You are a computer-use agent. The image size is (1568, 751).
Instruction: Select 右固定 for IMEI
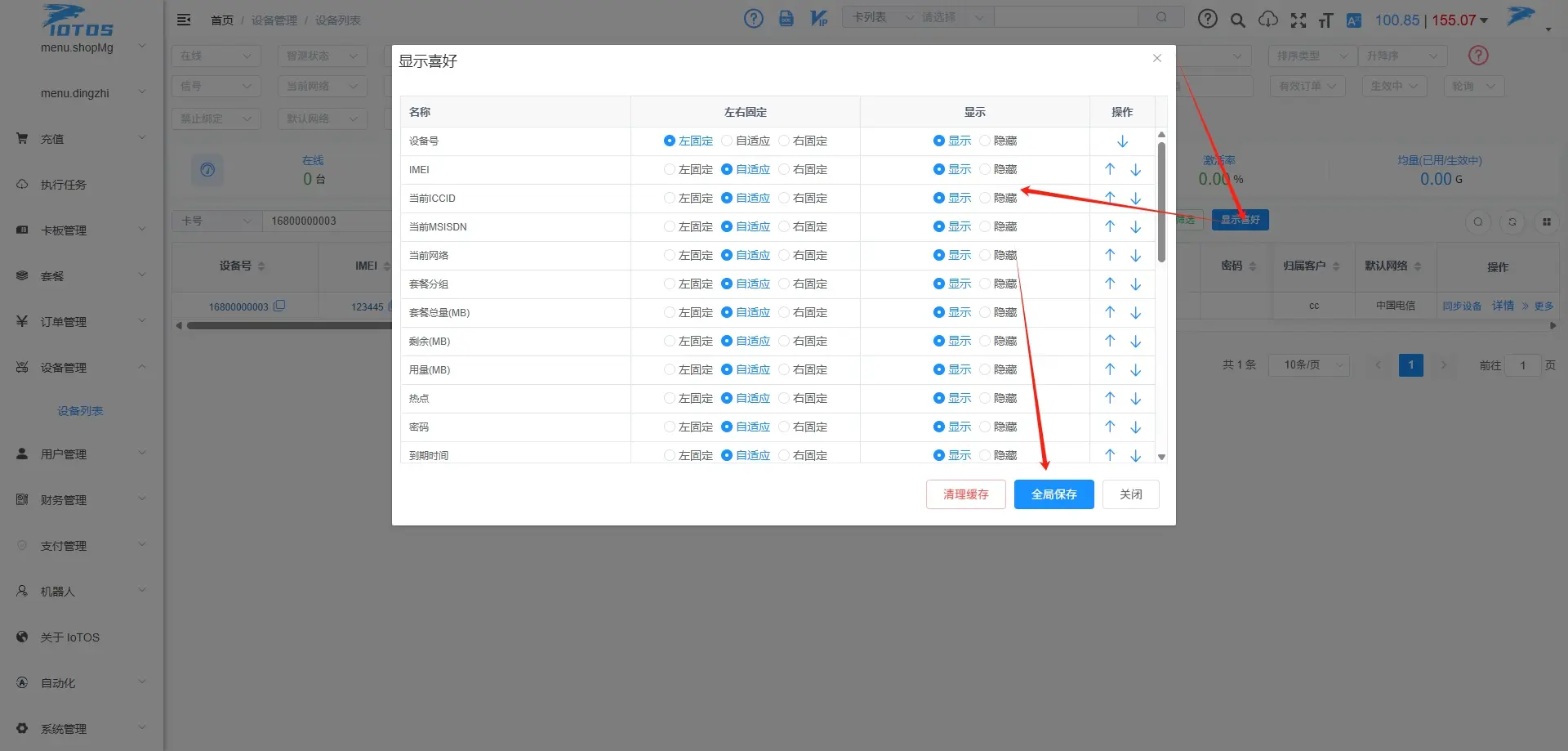pyautogui.click(x=803, y=170)
